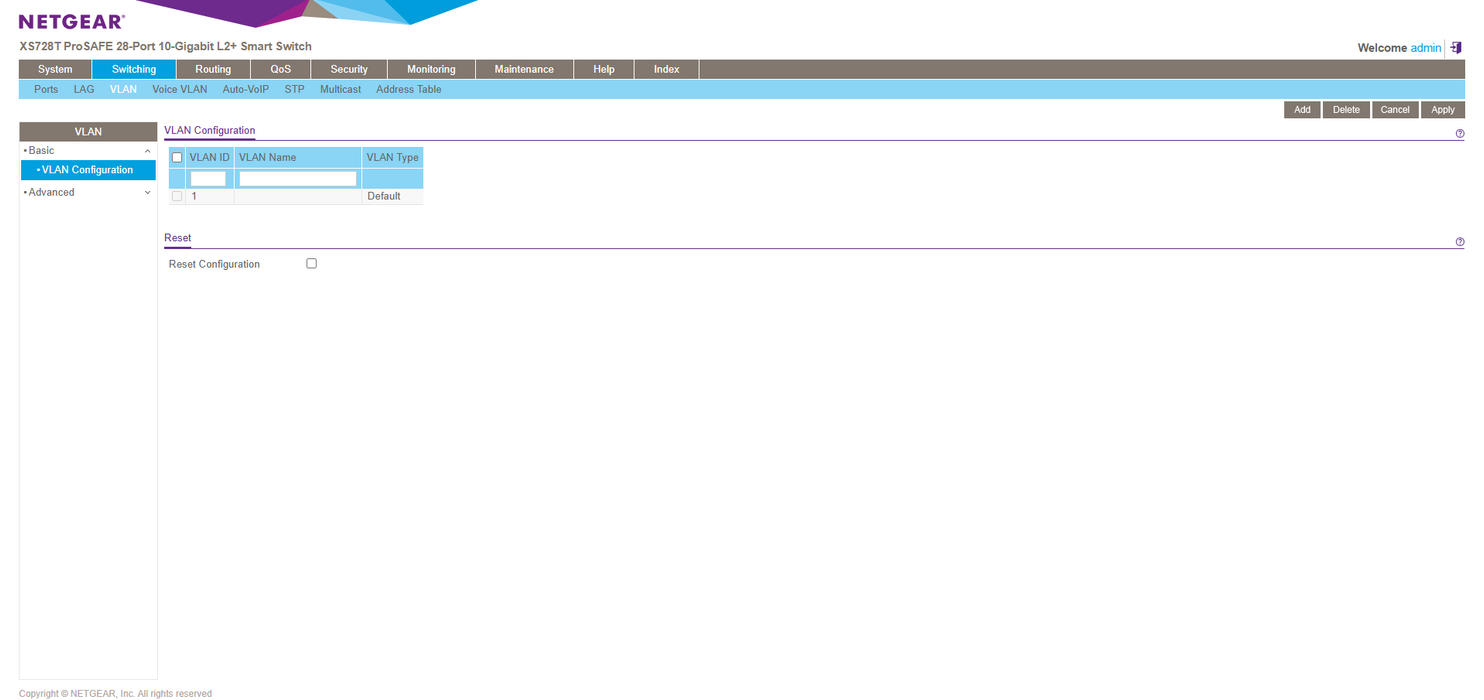Open help icon for Reset section

pos(1460,242)
